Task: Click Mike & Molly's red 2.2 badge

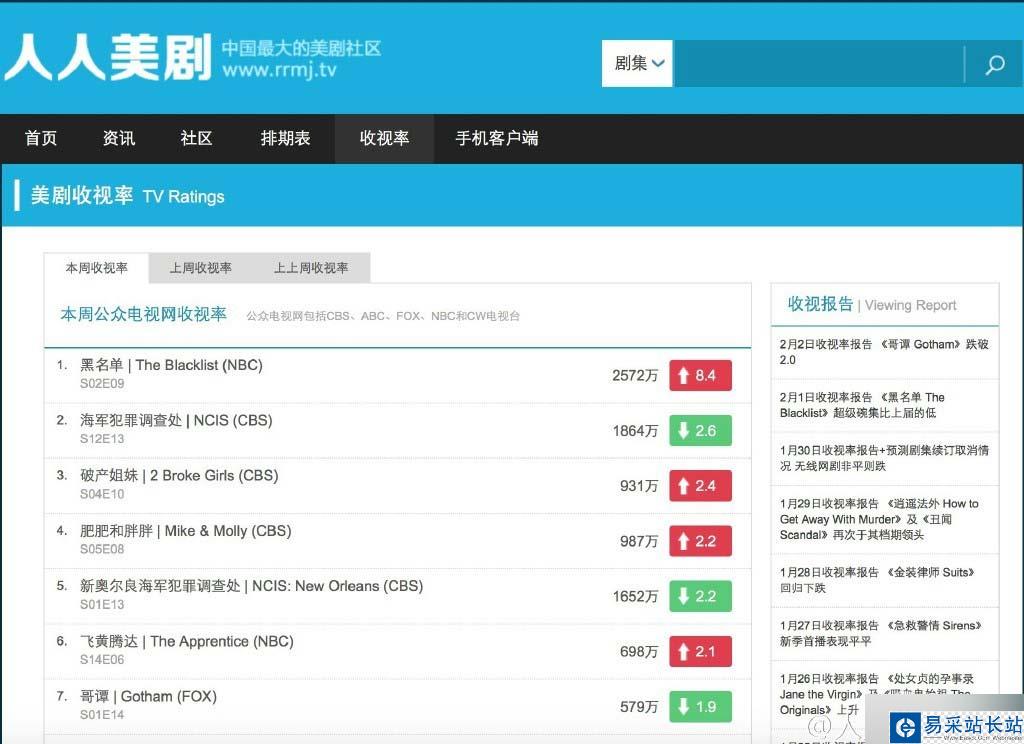Action: click(x=700, y=541)
